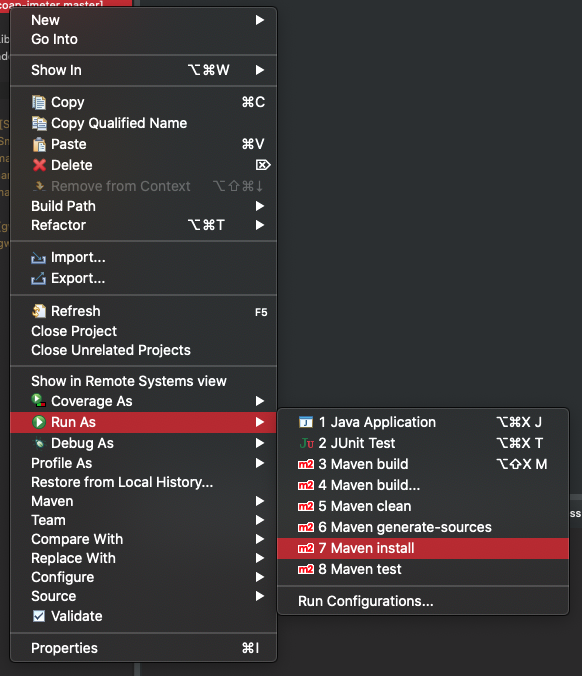The image size is (582, 676).
Task: Click the Refresh icon
Action: 39,311
